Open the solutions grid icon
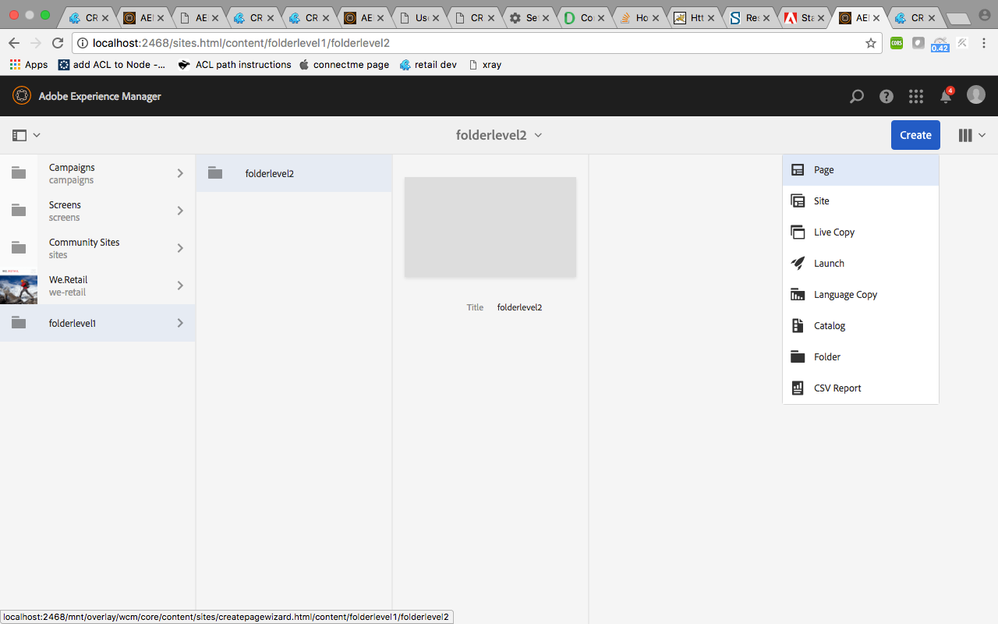Screen dimensions: 998x624 click(x=916, y=96)
